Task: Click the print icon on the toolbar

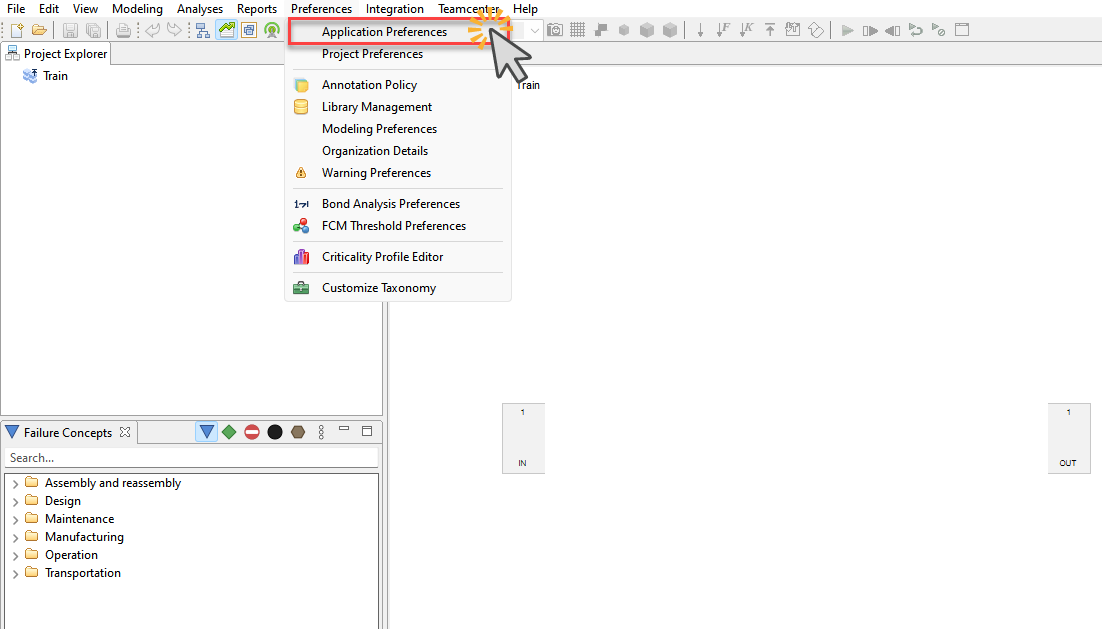Action: coord(122,30)
